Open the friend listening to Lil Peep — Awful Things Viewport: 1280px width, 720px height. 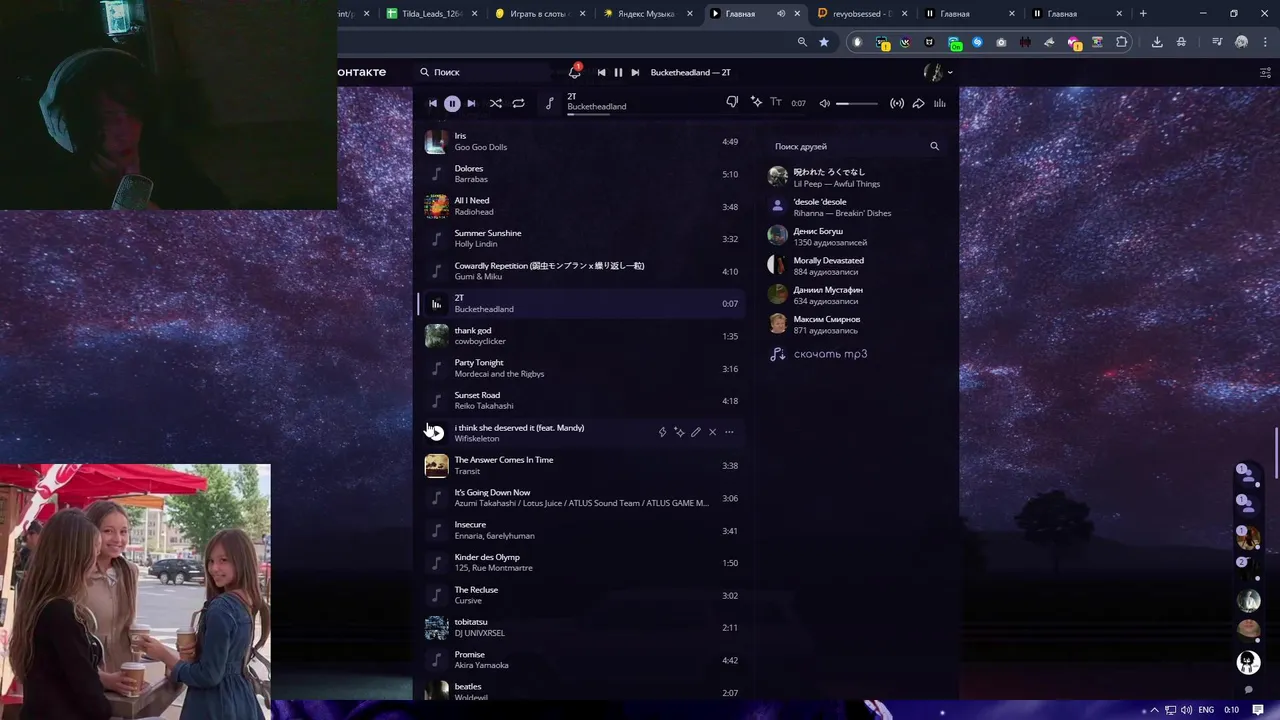click(855, 177)
